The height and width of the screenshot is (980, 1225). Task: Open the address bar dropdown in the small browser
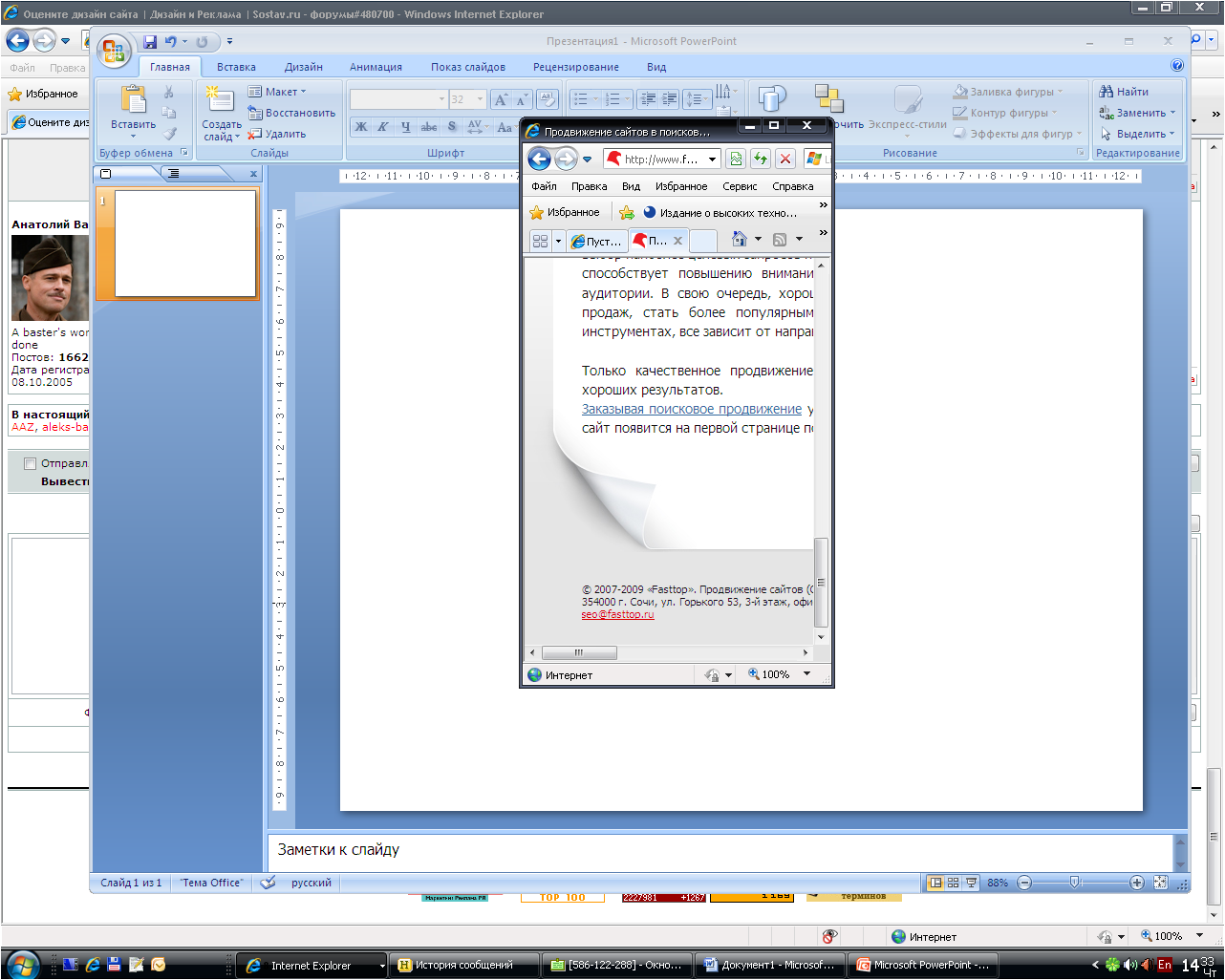pyautogui.click(x=713, y=160)
